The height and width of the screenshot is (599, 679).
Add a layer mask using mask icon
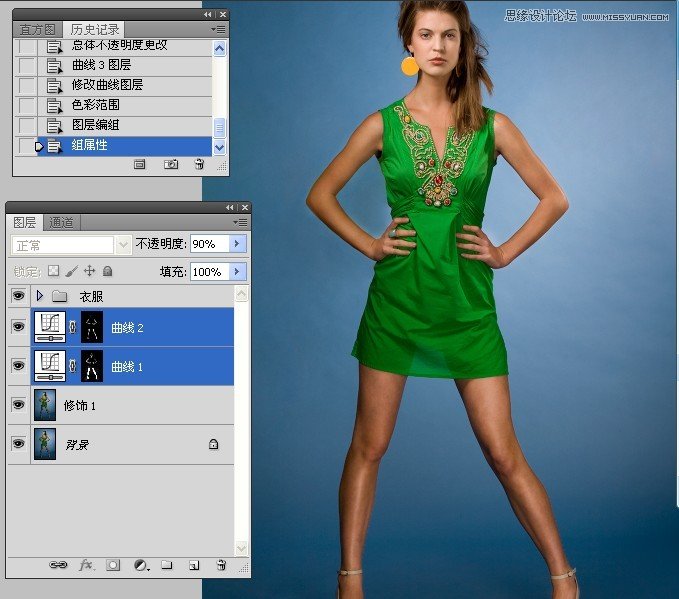pos(113,565)
